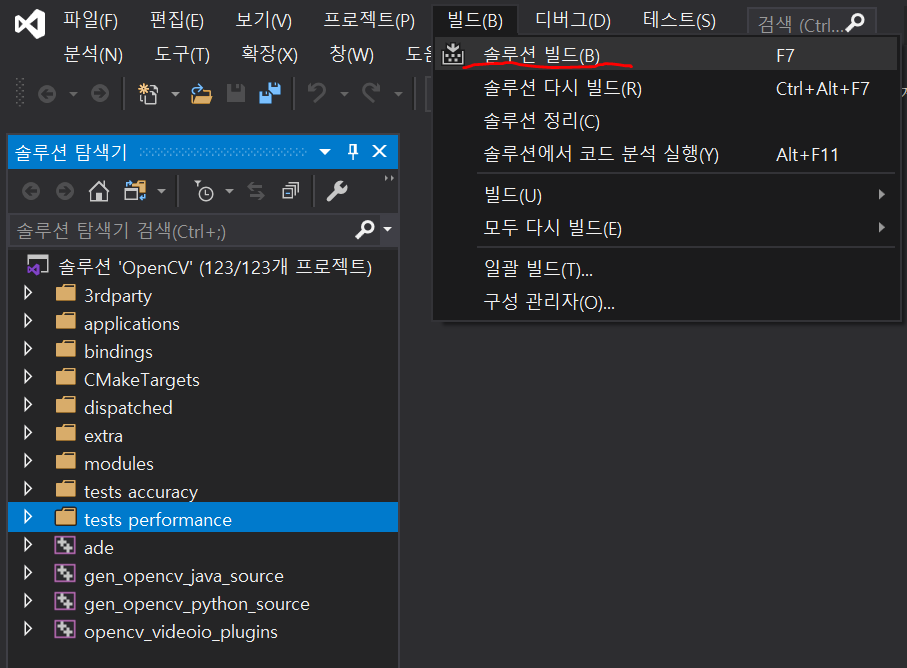Expand the 3rdparty folder

28,293
